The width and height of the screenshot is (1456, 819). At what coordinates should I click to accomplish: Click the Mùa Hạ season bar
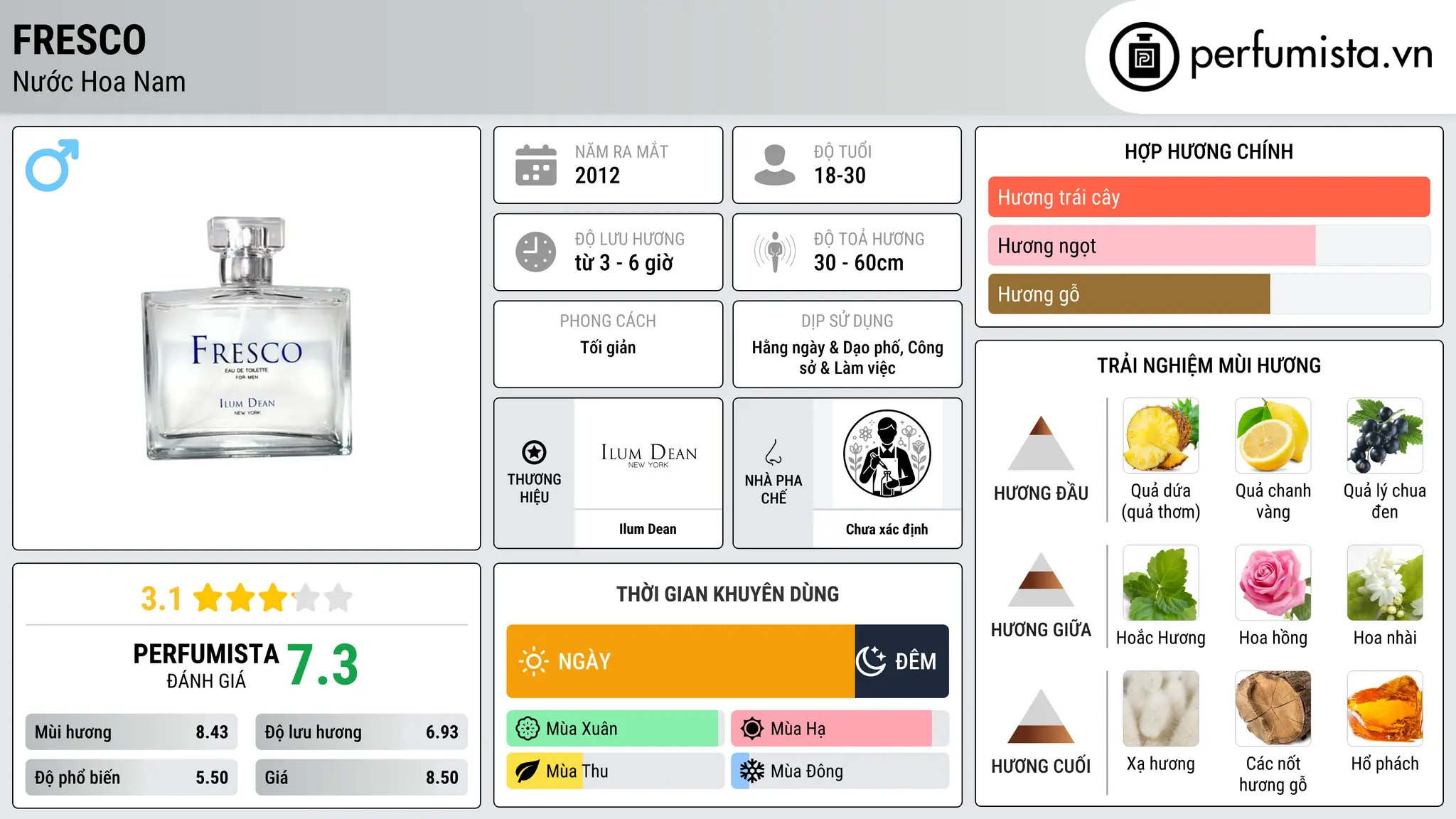click(840, 729)
